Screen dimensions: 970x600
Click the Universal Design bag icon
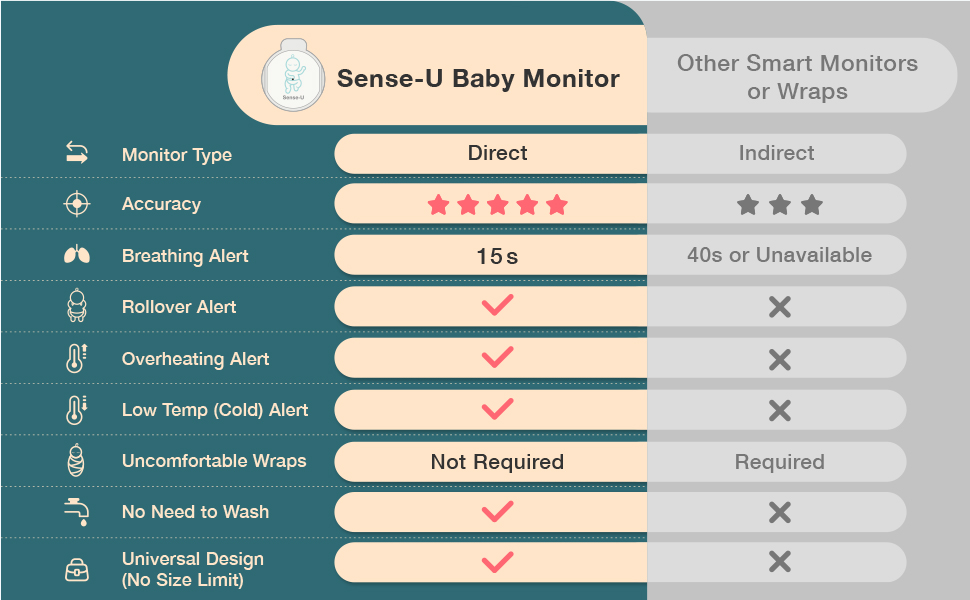click(x=77, y=569)
